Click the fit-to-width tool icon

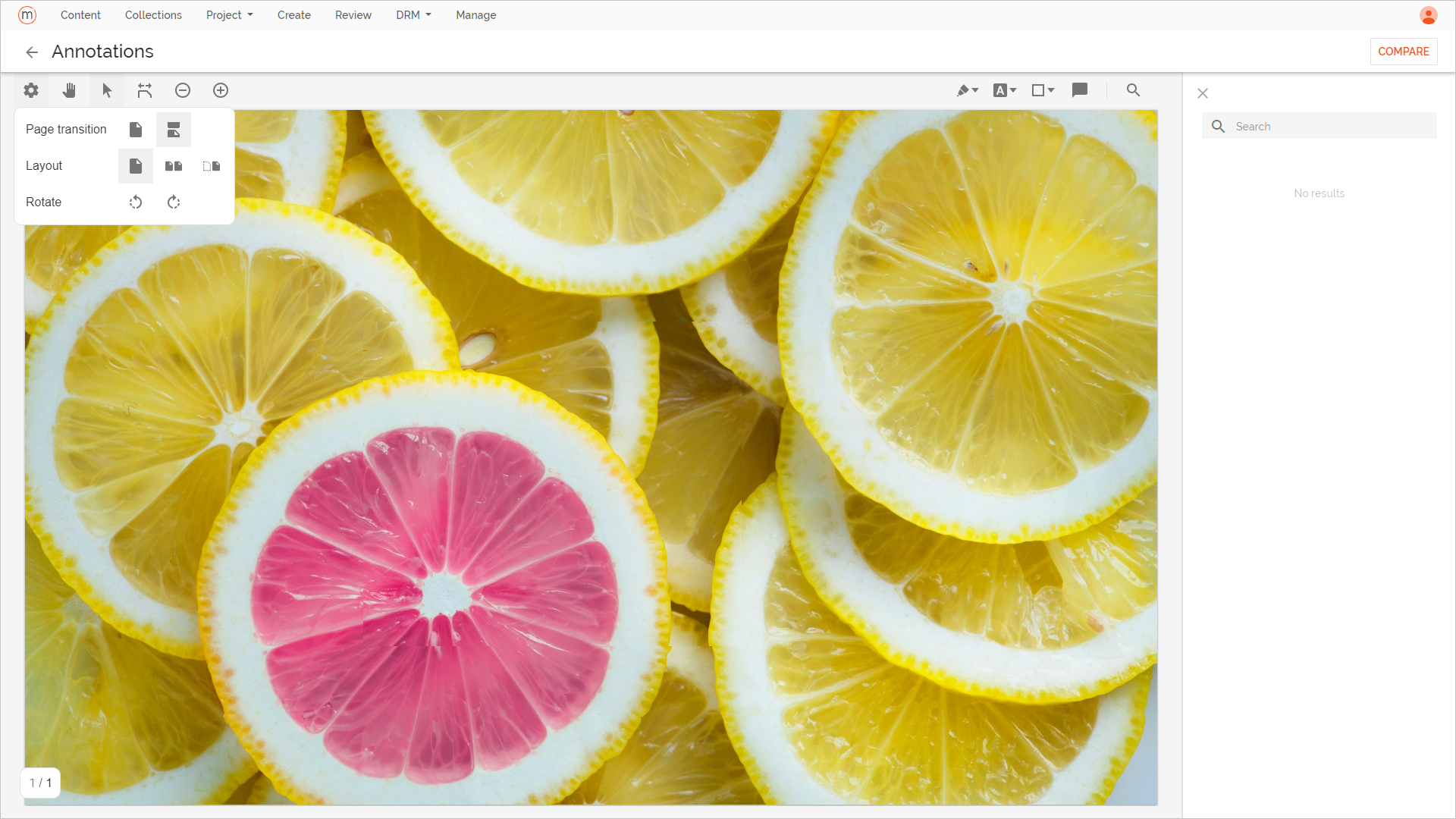(145, 90)
